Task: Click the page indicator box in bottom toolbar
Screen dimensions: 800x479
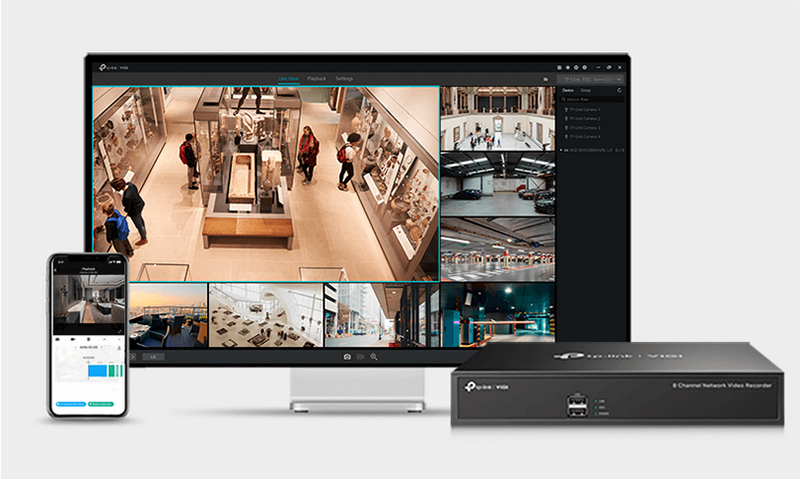Action: click(153, 357)
